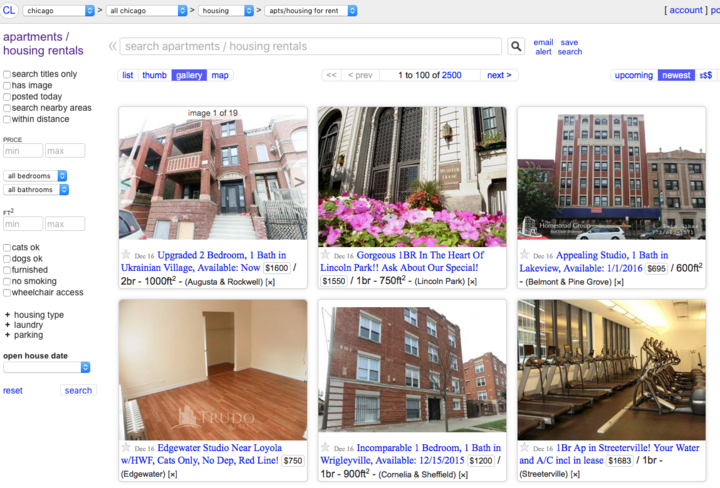This screenshot has width=720, height=488.
Task: Check the wheelchair access filter
Action: pyautogui.click(x=7, y=292)
